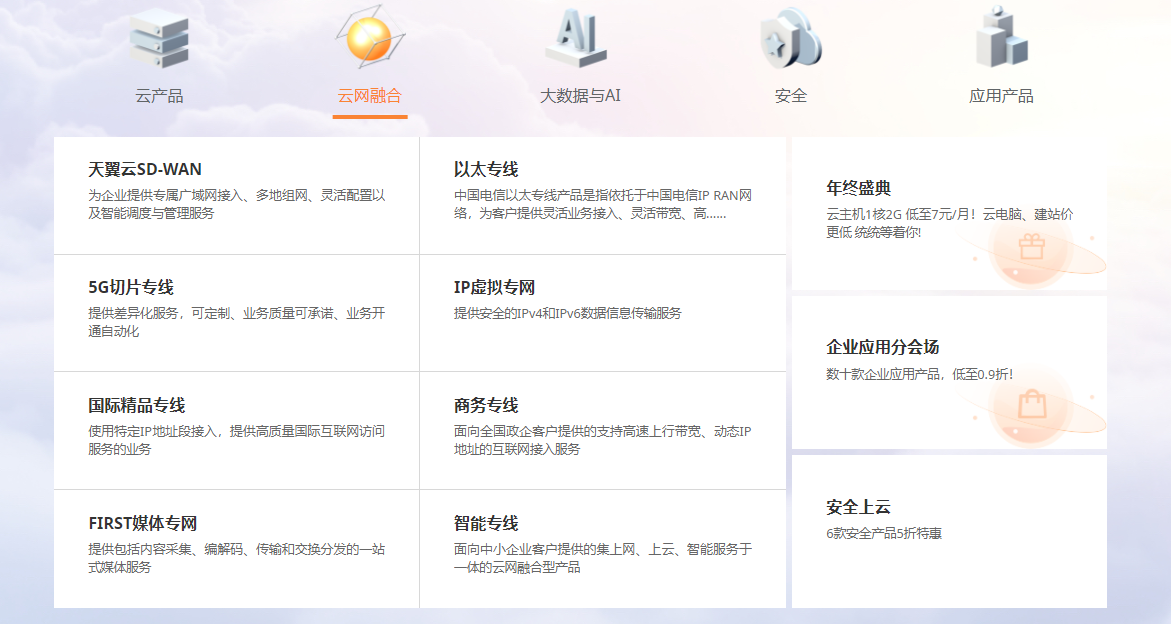Click the 商务专线 description about 高速上行带宽
Image resolution: width=1171 pixels, height=624 pixels.
click(603, 440)
